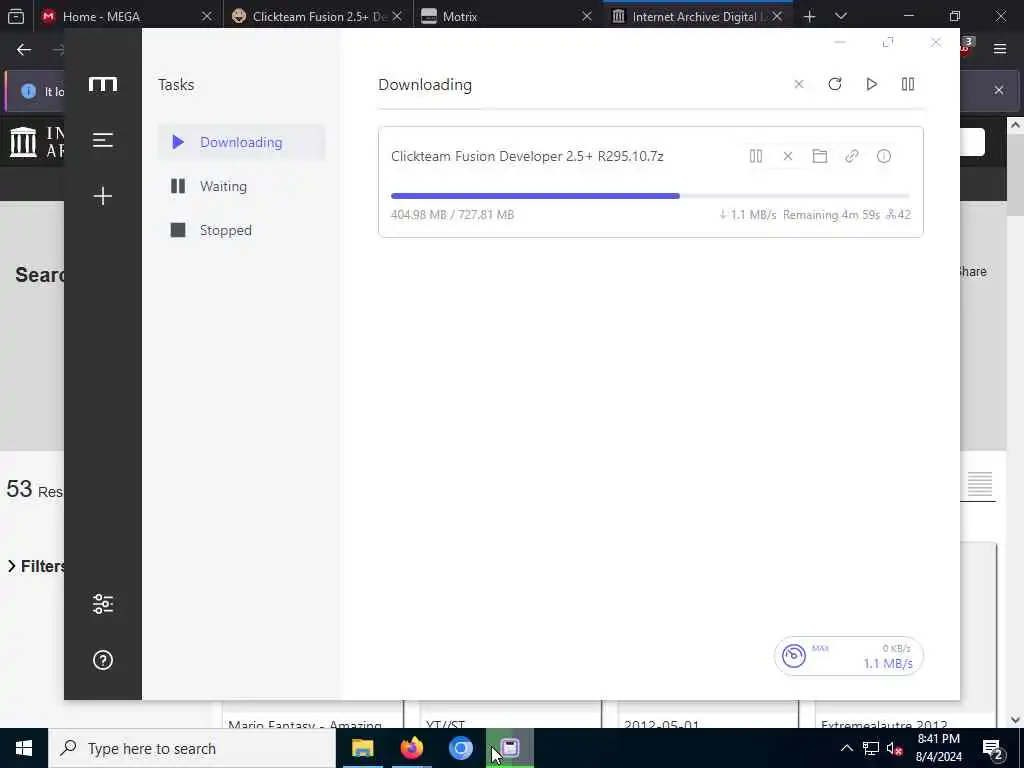The image size is (1024, 768).
Task: Open the speedometer speed limit widget
Action: coord(848,656)
